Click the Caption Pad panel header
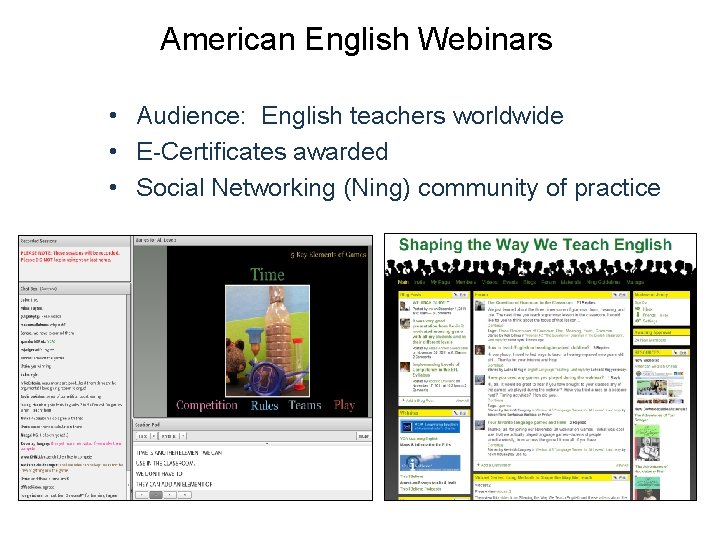Screen dimensions: 720x540 click(253, 425)
